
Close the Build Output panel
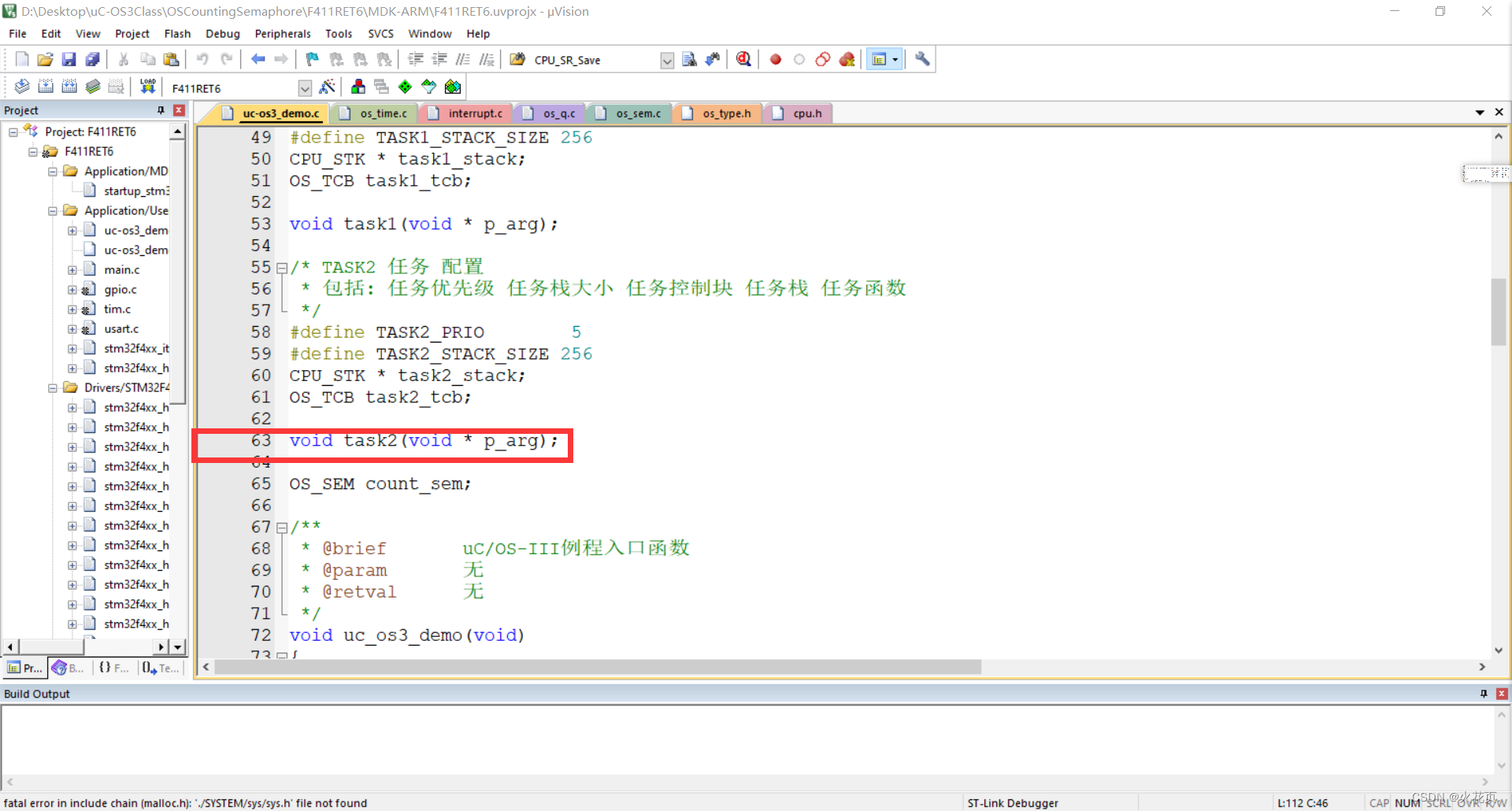tap(1502, 694)
